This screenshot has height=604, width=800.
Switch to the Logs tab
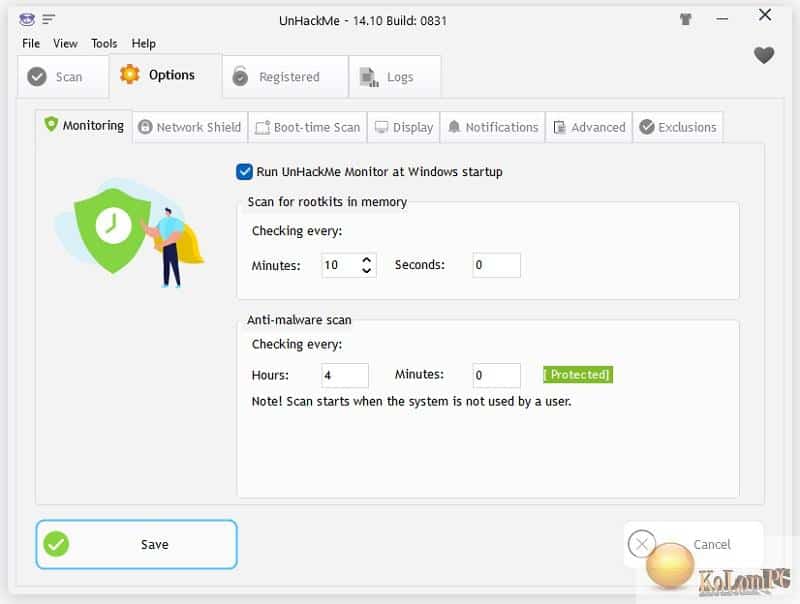click(x=395, y=77)
